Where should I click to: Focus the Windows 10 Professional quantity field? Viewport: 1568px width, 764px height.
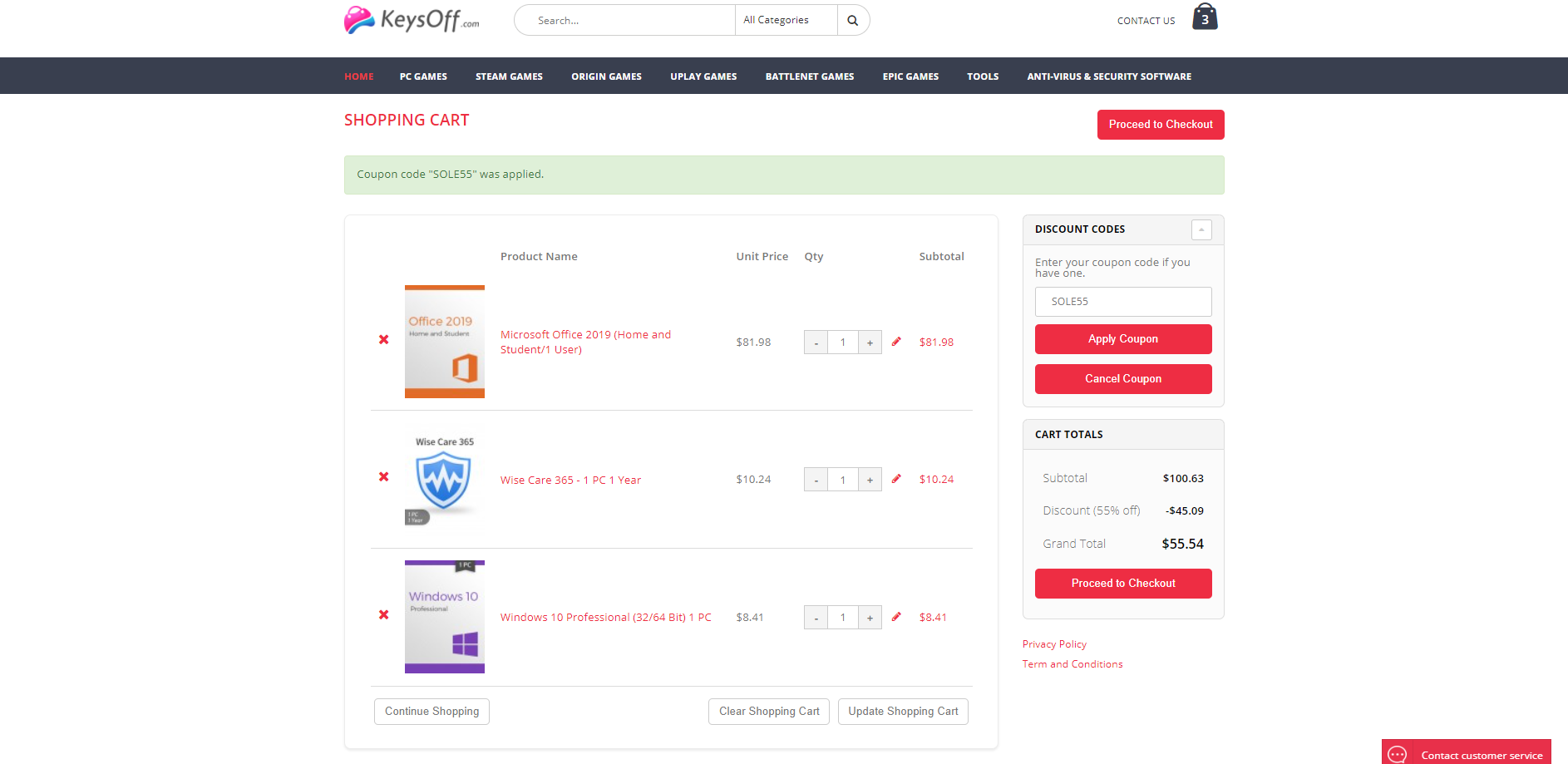coord(843,618)
